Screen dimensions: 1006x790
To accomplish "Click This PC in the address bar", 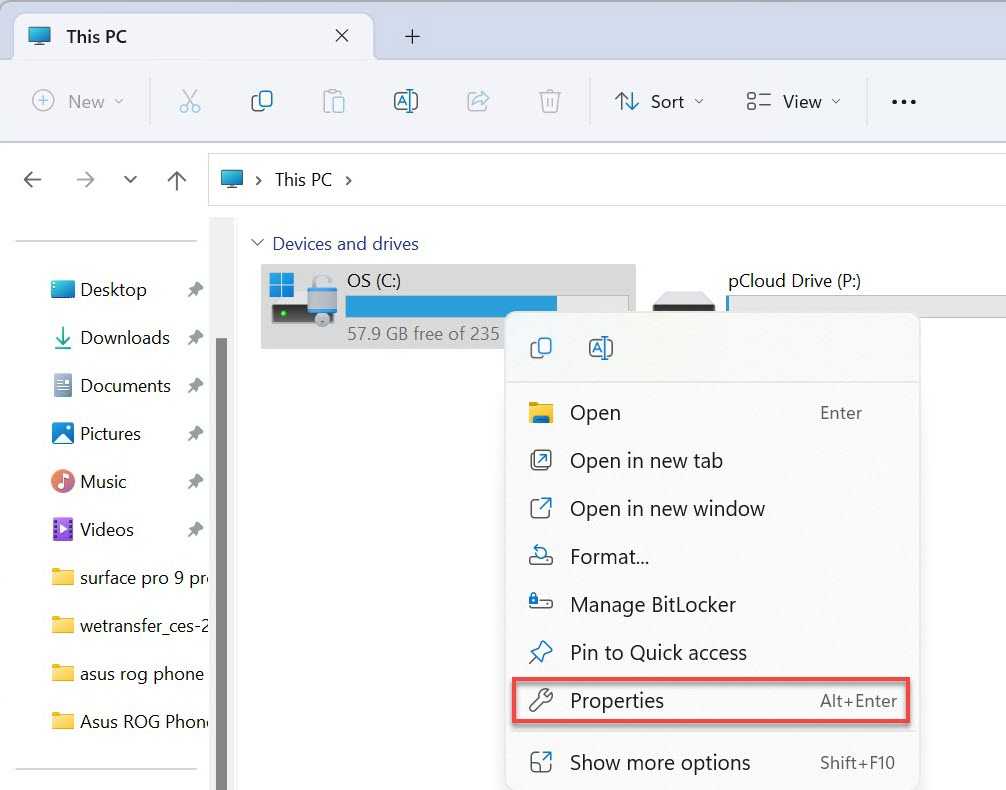I will click(303, 180).
